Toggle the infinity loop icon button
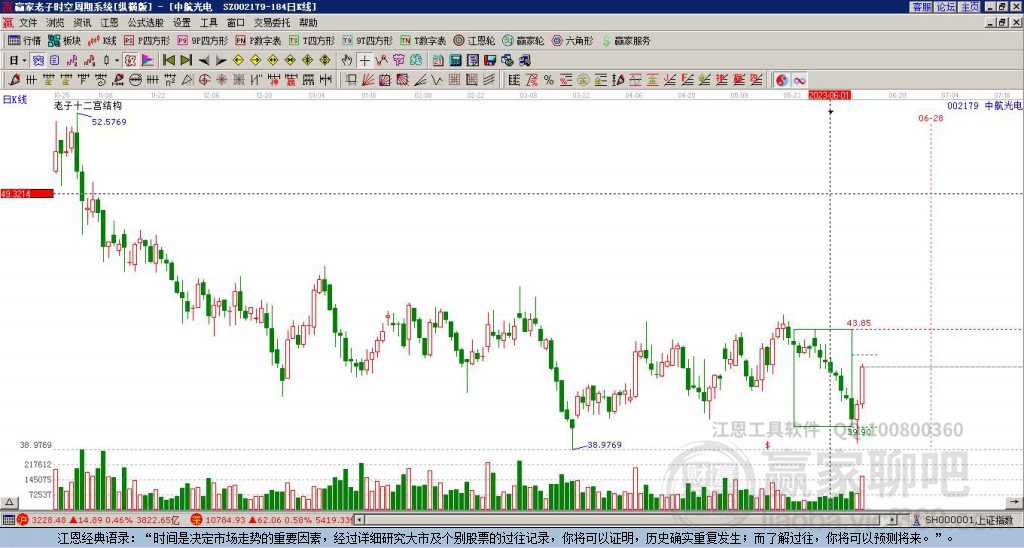 click(799, 80)
